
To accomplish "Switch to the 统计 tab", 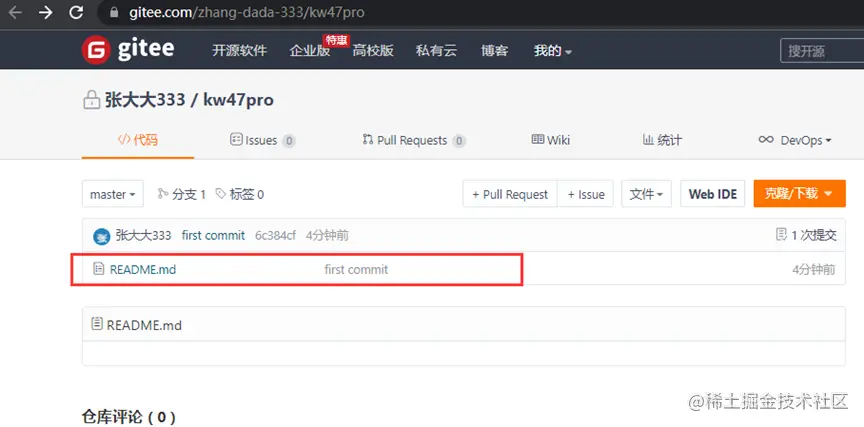I will click(662, 140).
